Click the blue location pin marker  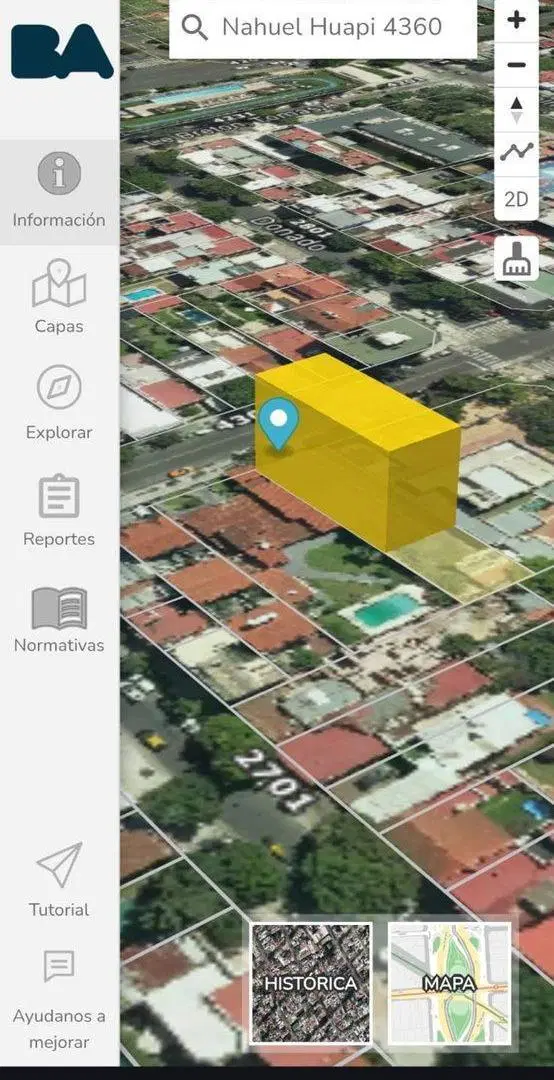coord(278,423)
